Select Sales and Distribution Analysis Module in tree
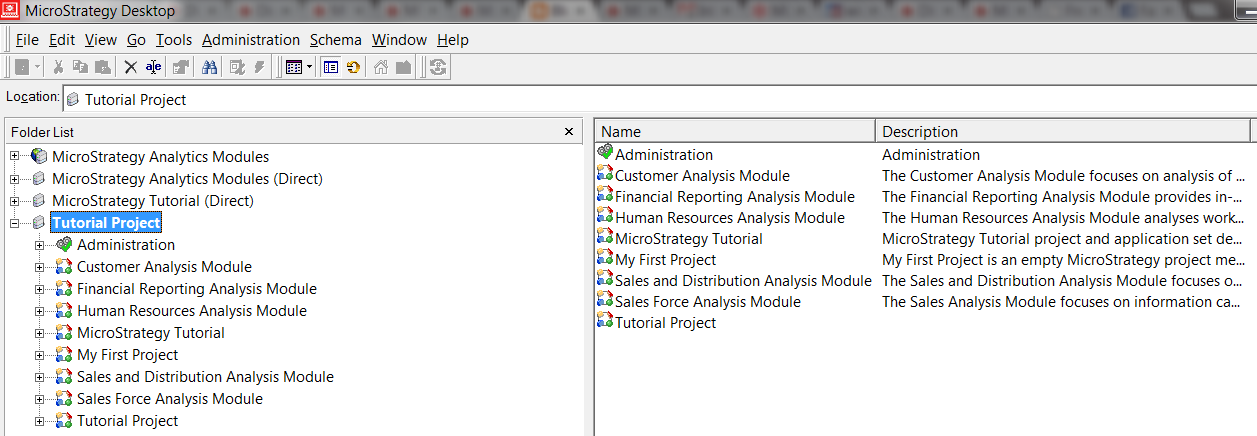This screenshot has height=436, width=1257. [205, 377]
